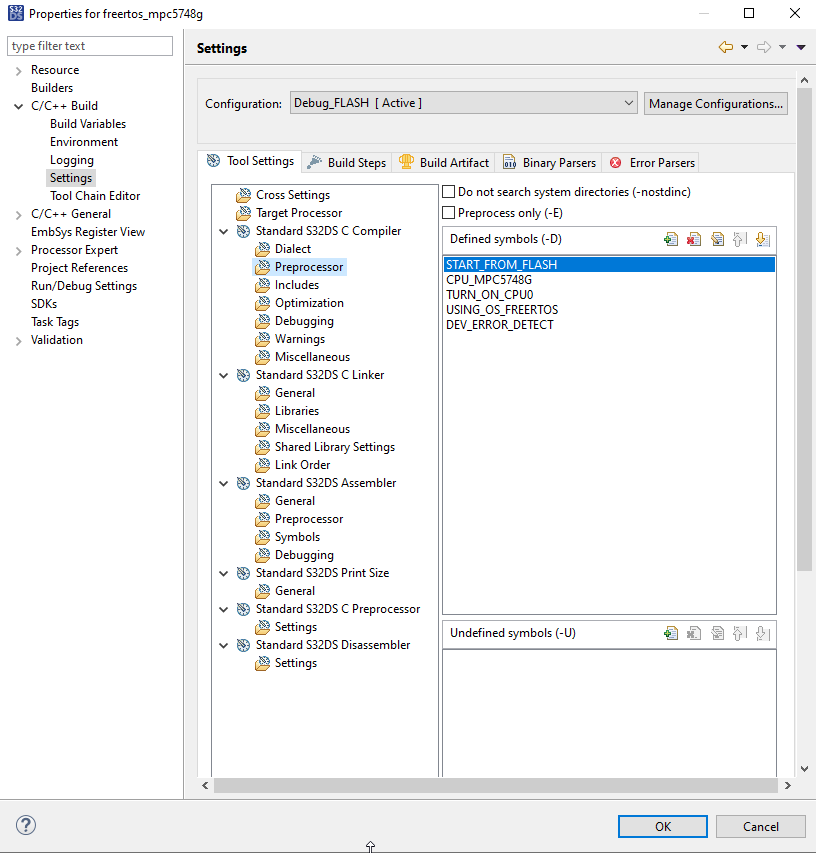Click the OK button

663,826
